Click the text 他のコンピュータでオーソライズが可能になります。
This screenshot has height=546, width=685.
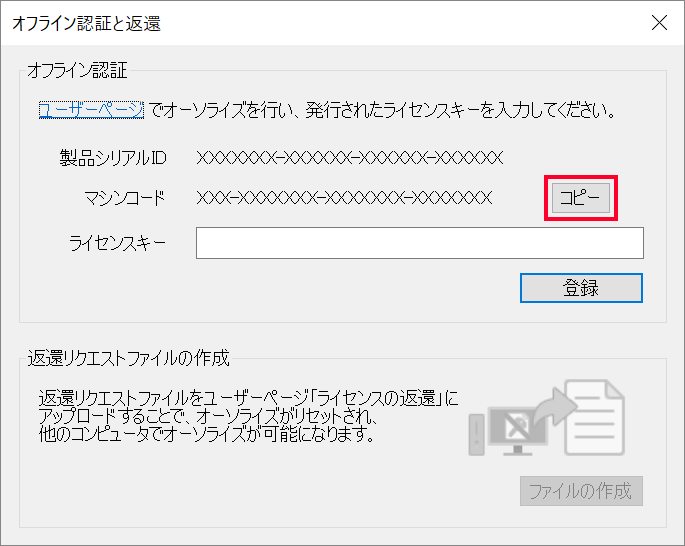(207, 434)
